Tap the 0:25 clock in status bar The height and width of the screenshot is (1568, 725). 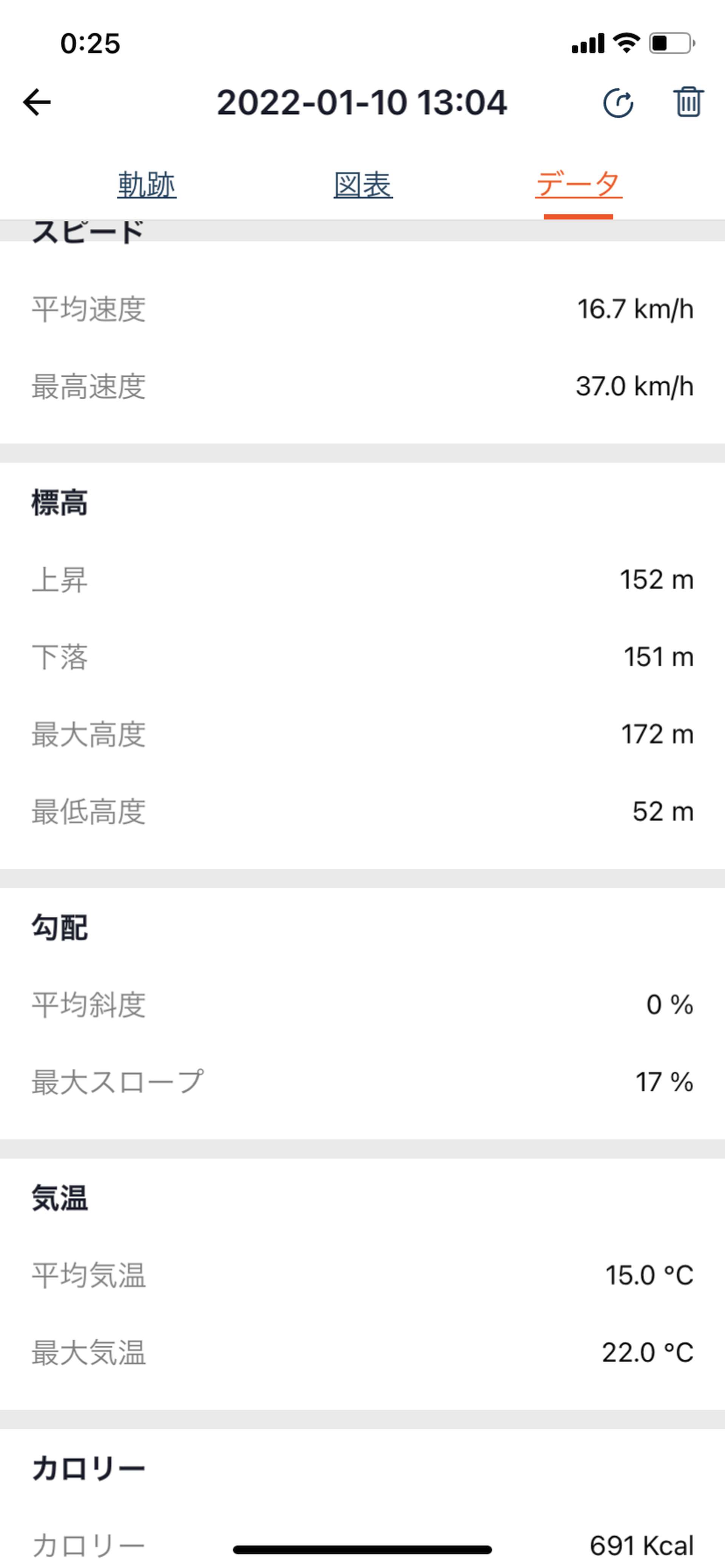[90, 44]
